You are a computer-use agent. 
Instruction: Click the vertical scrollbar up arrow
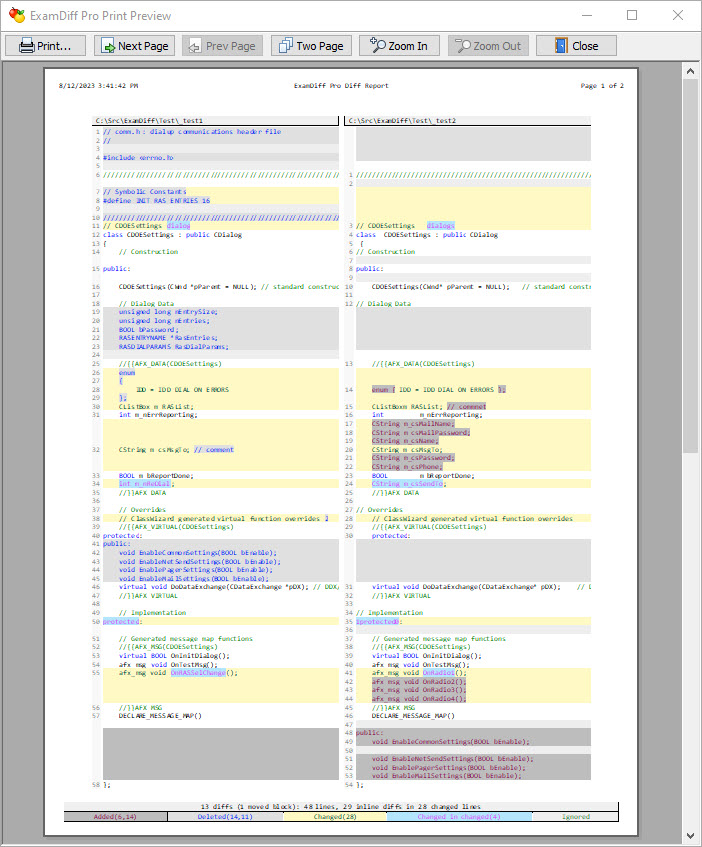(690, 71)
